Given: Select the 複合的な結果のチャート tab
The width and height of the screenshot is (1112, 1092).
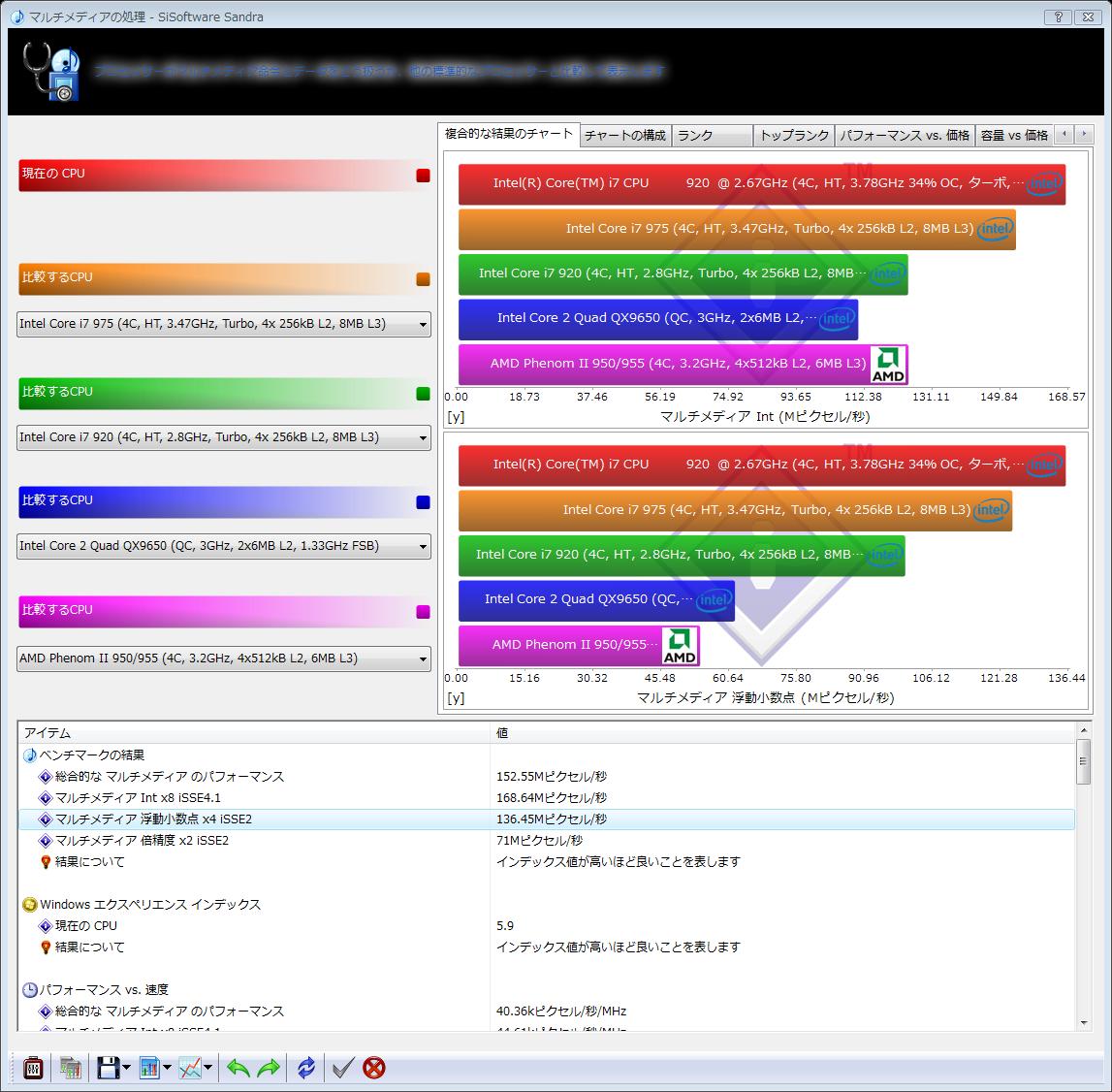Looking at the screenshot, I should point(508,134).
